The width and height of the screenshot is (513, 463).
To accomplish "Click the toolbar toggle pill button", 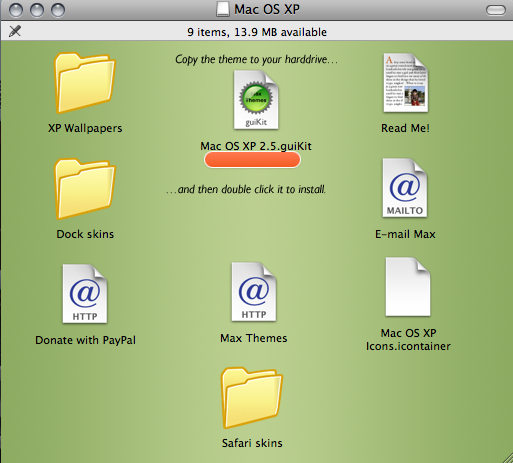I will click(496, 10).
